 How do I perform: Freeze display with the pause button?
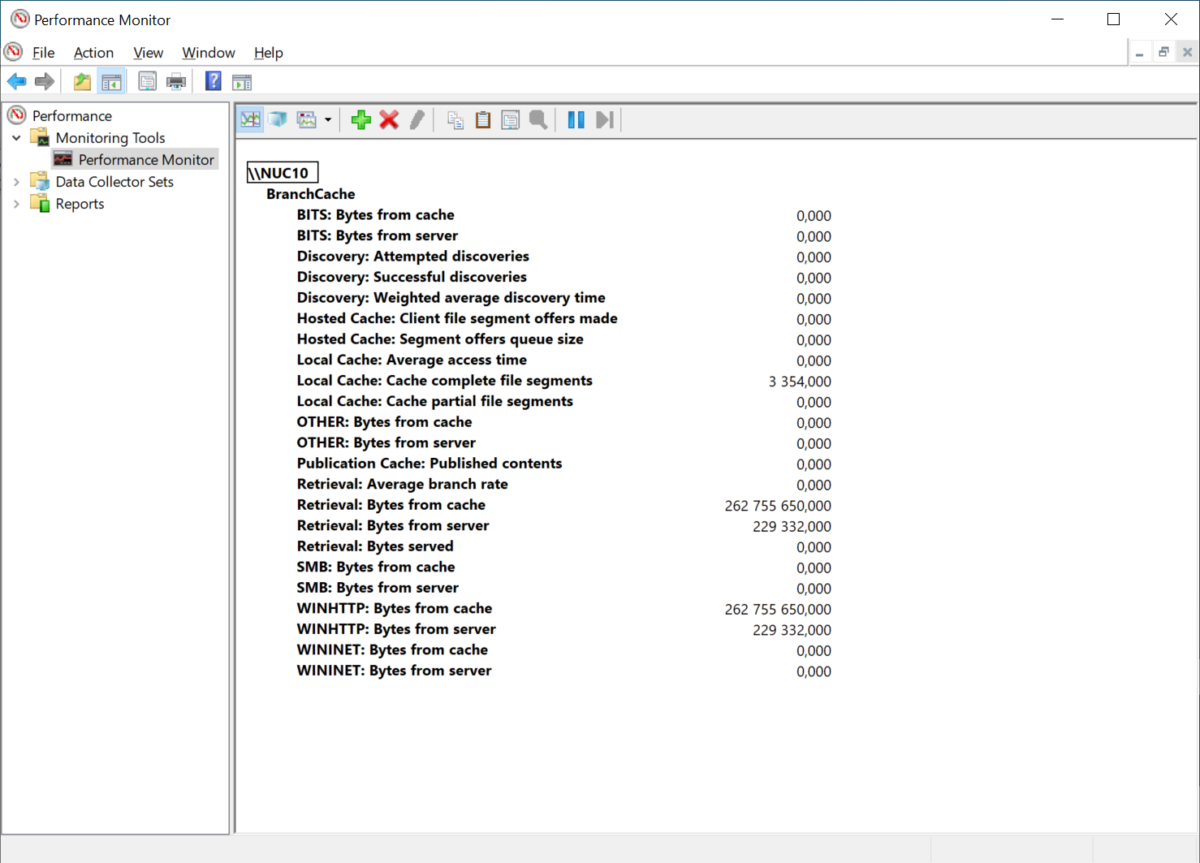coord(576,120)
